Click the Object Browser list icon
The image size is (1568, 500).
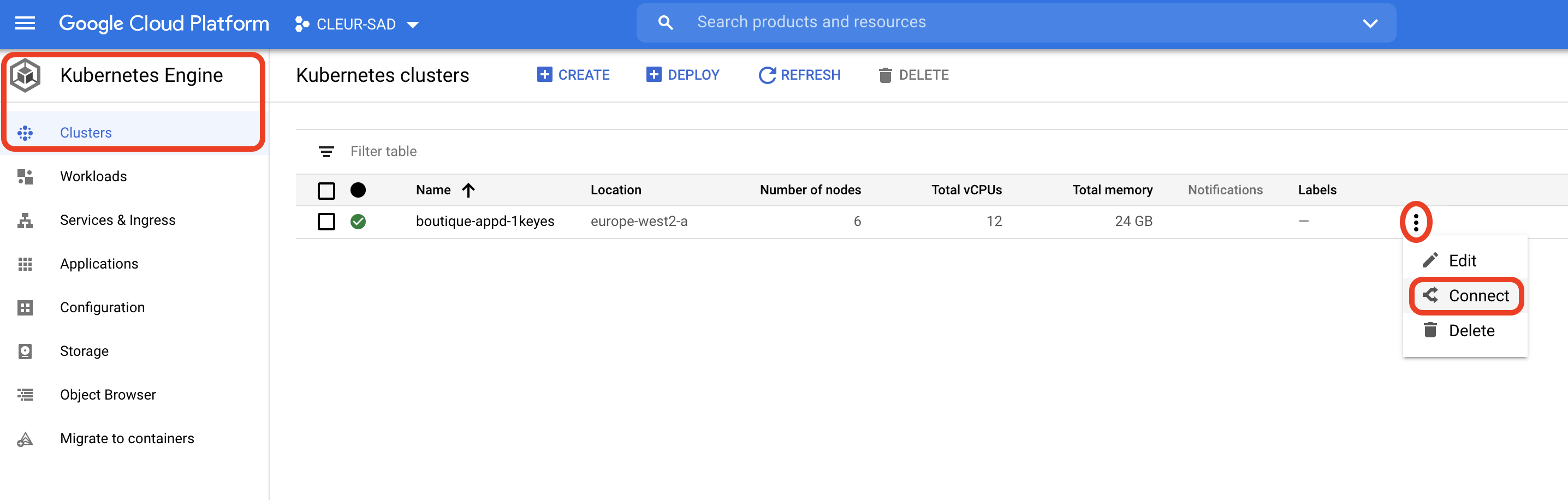click(25, 395)
